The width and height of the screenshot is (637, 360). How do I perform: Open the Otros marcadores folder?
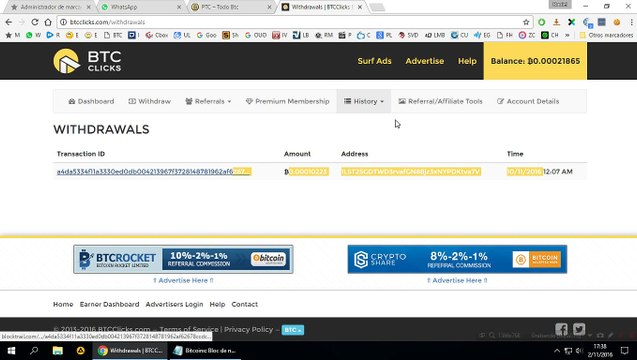(606, 35)
